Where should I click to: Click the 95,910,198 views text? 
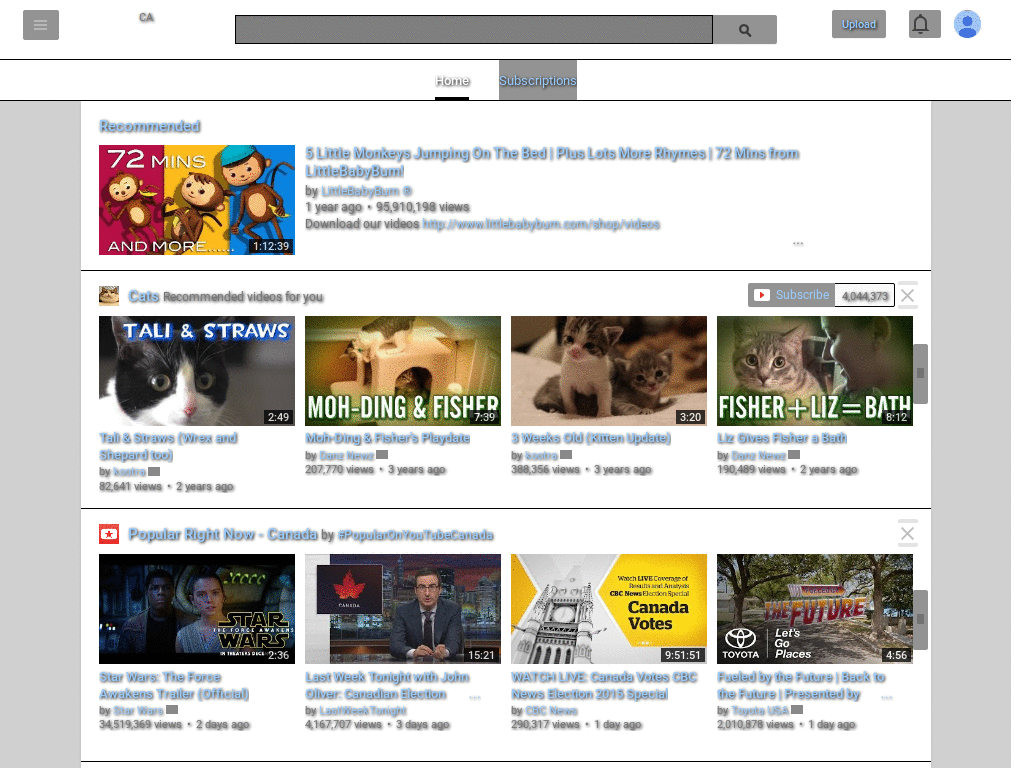tap(423, 207)
